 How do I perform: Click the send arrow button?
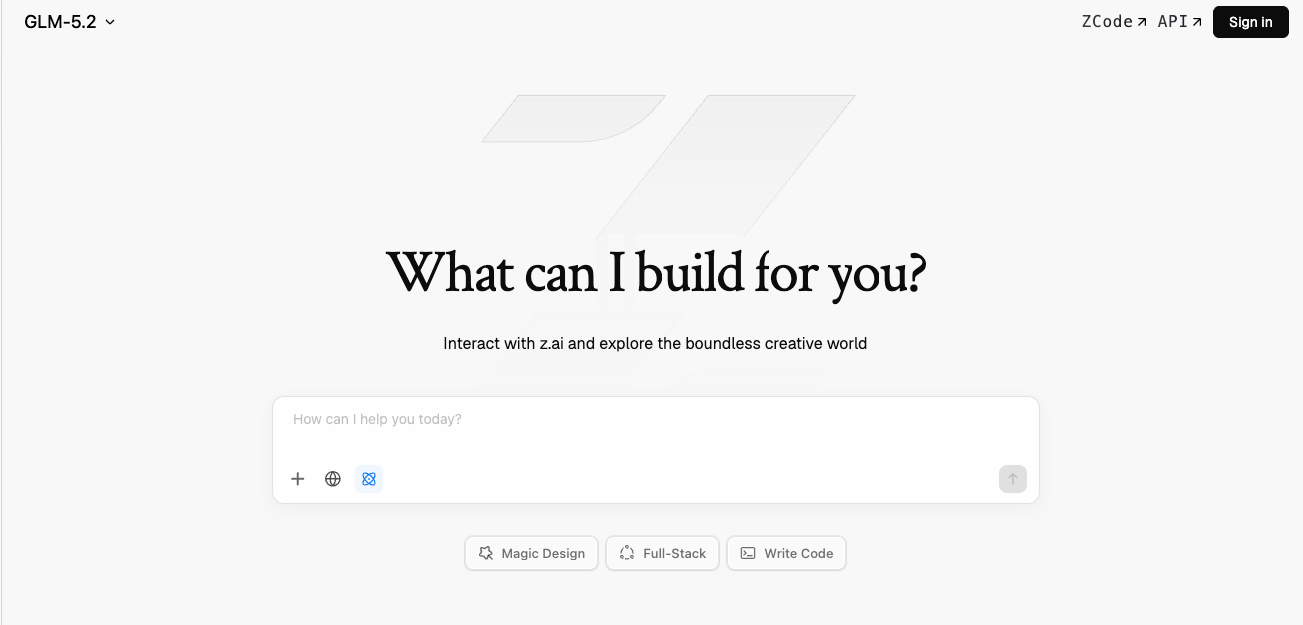pos(1013,479)
